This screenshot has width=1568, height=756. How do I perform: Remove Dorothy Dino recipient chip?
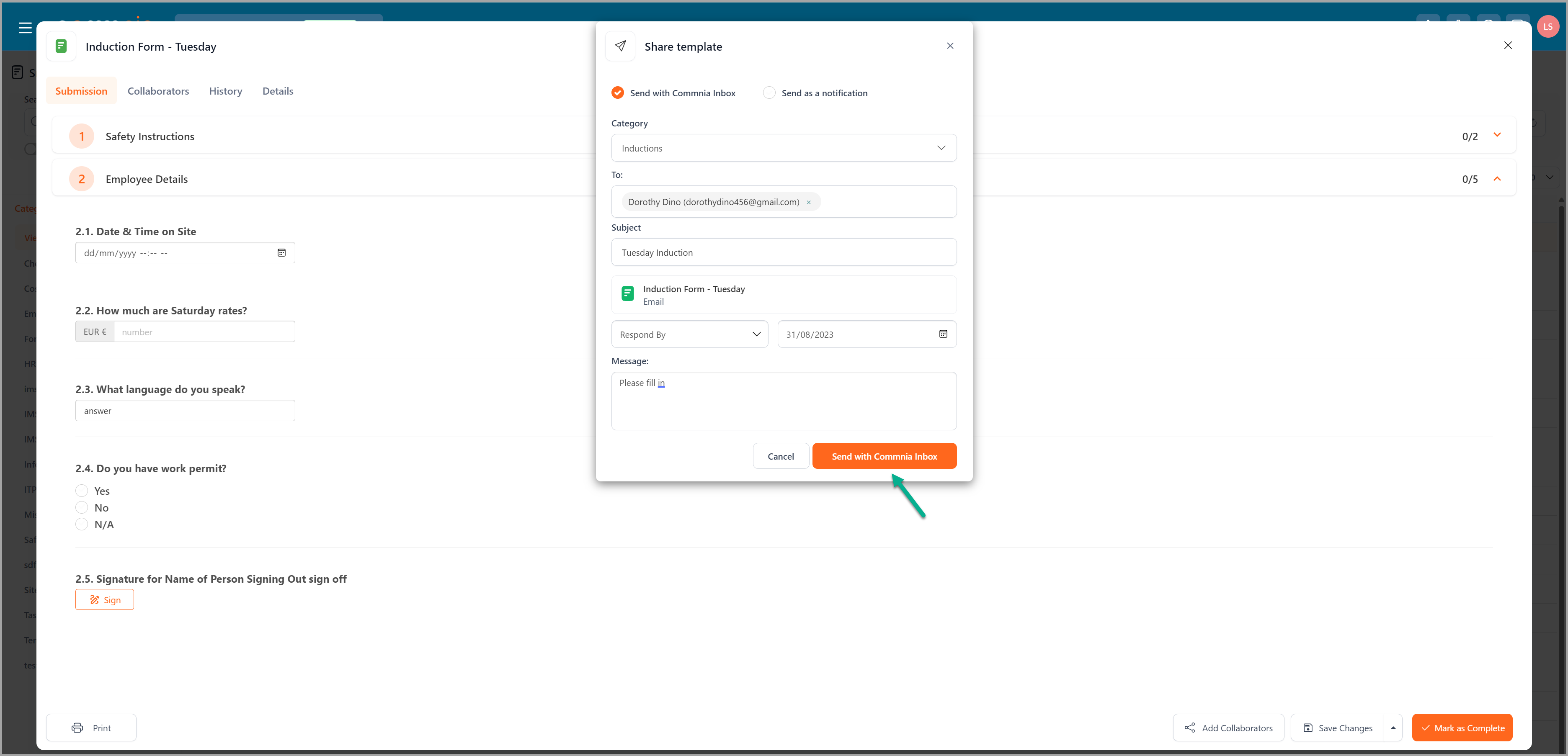(808, 203)
